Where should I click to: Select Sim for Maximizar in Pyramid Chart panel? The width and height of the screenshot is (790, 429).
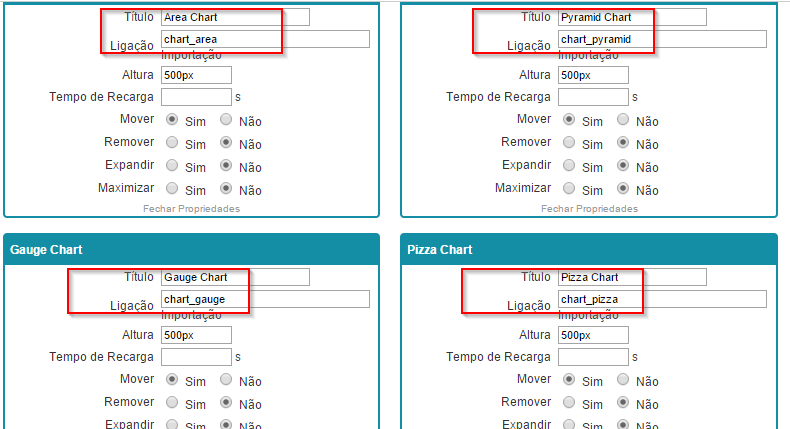pos(569,188)
